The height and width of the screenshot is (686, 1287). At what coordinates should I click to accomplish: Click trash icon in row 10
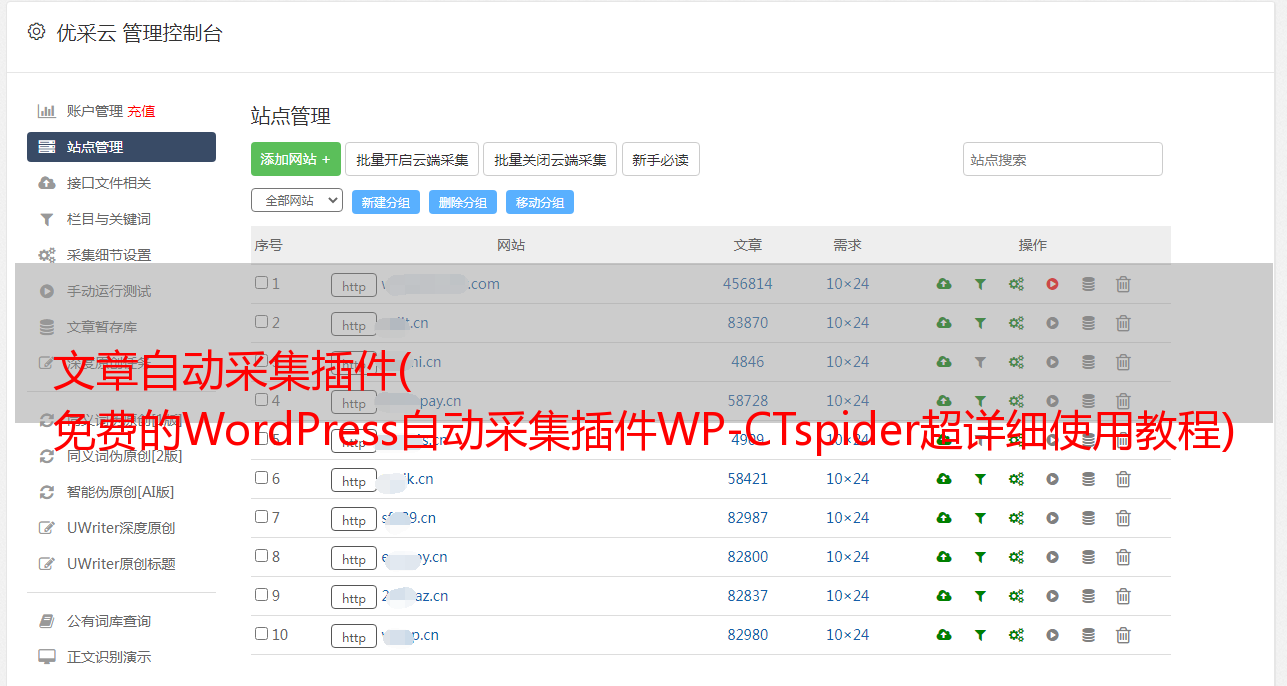click(1123, 635)
